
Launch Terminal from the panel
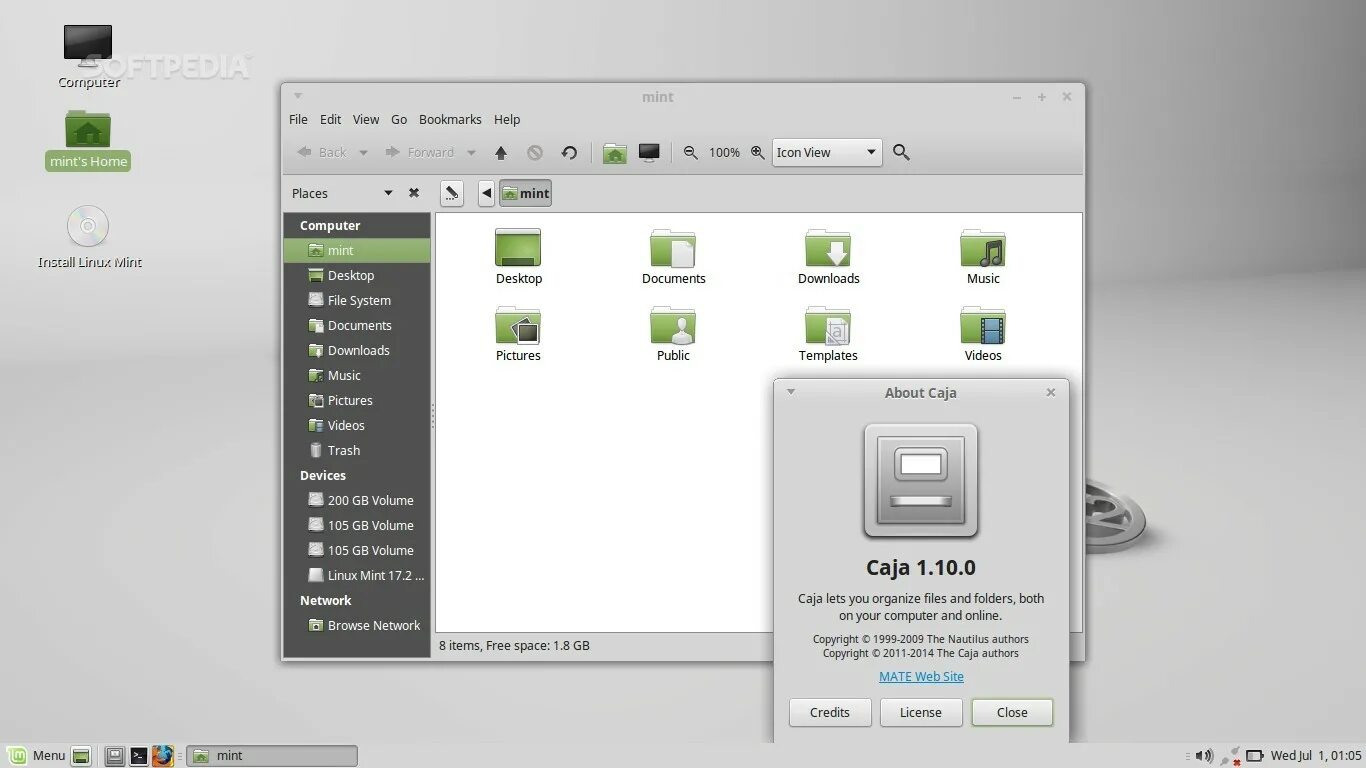click(x=139, y=756)
